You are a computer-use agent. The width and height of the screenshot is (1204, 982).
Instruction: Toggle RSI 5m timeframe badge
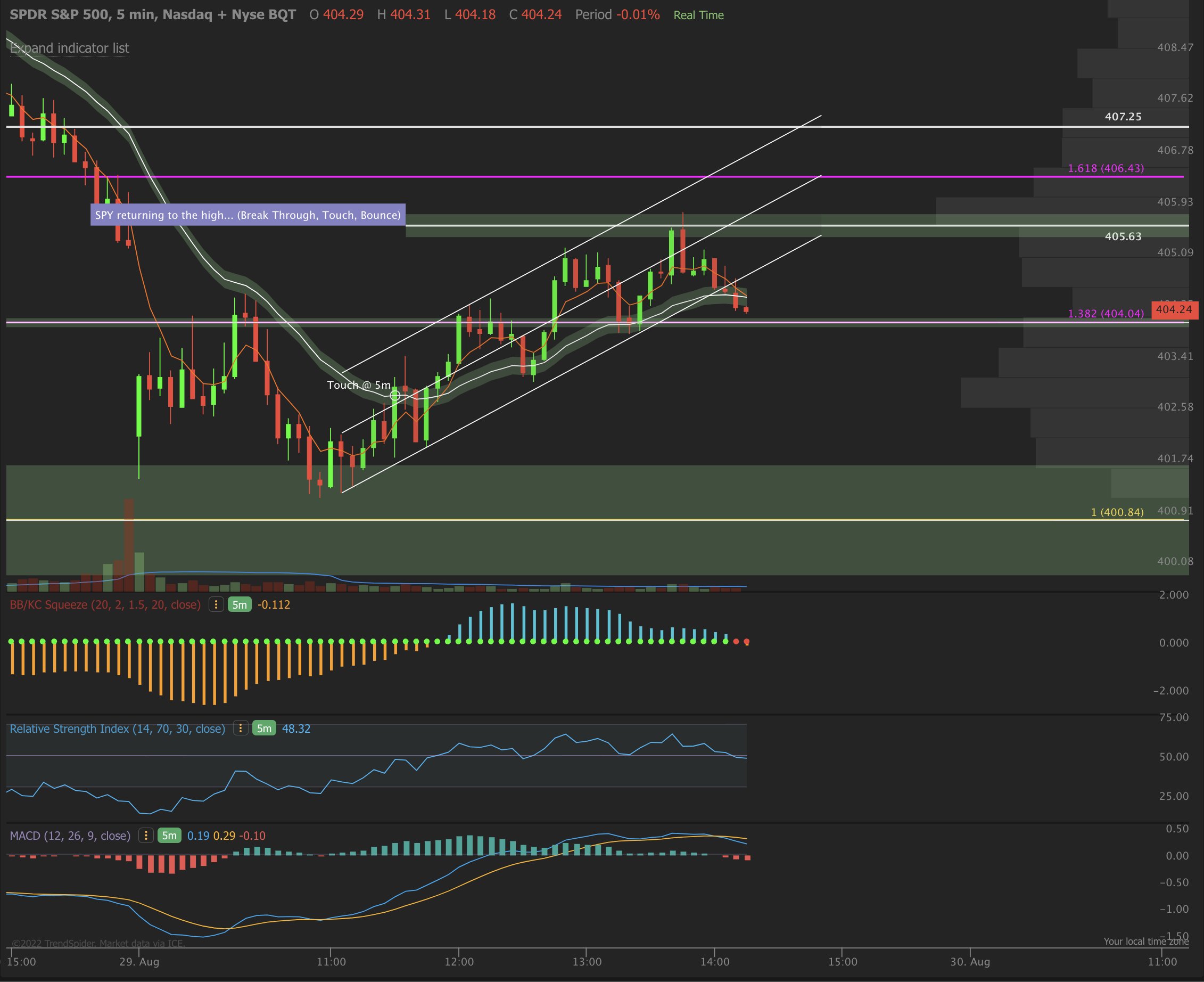264,729
